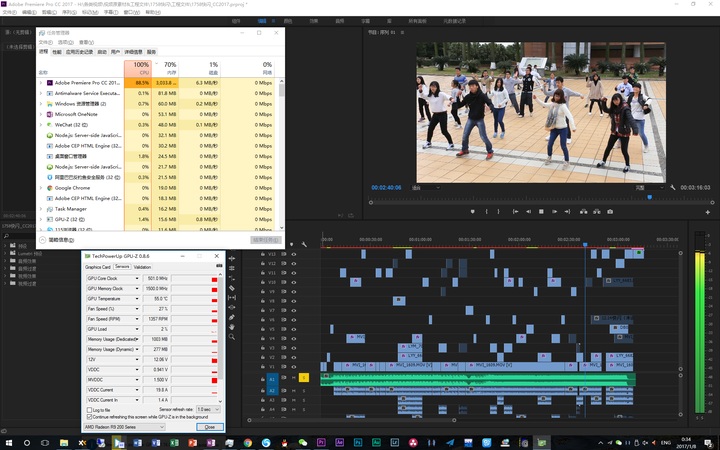
Task: Uncheck Continue refreshing in background in GPU-Z
Action: (x=90, y=417)
